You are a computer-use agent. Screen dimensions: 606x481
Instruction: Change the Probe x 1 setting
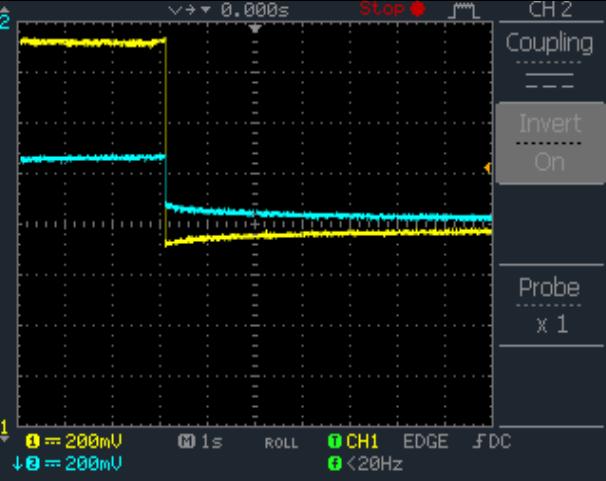(550, 305)
